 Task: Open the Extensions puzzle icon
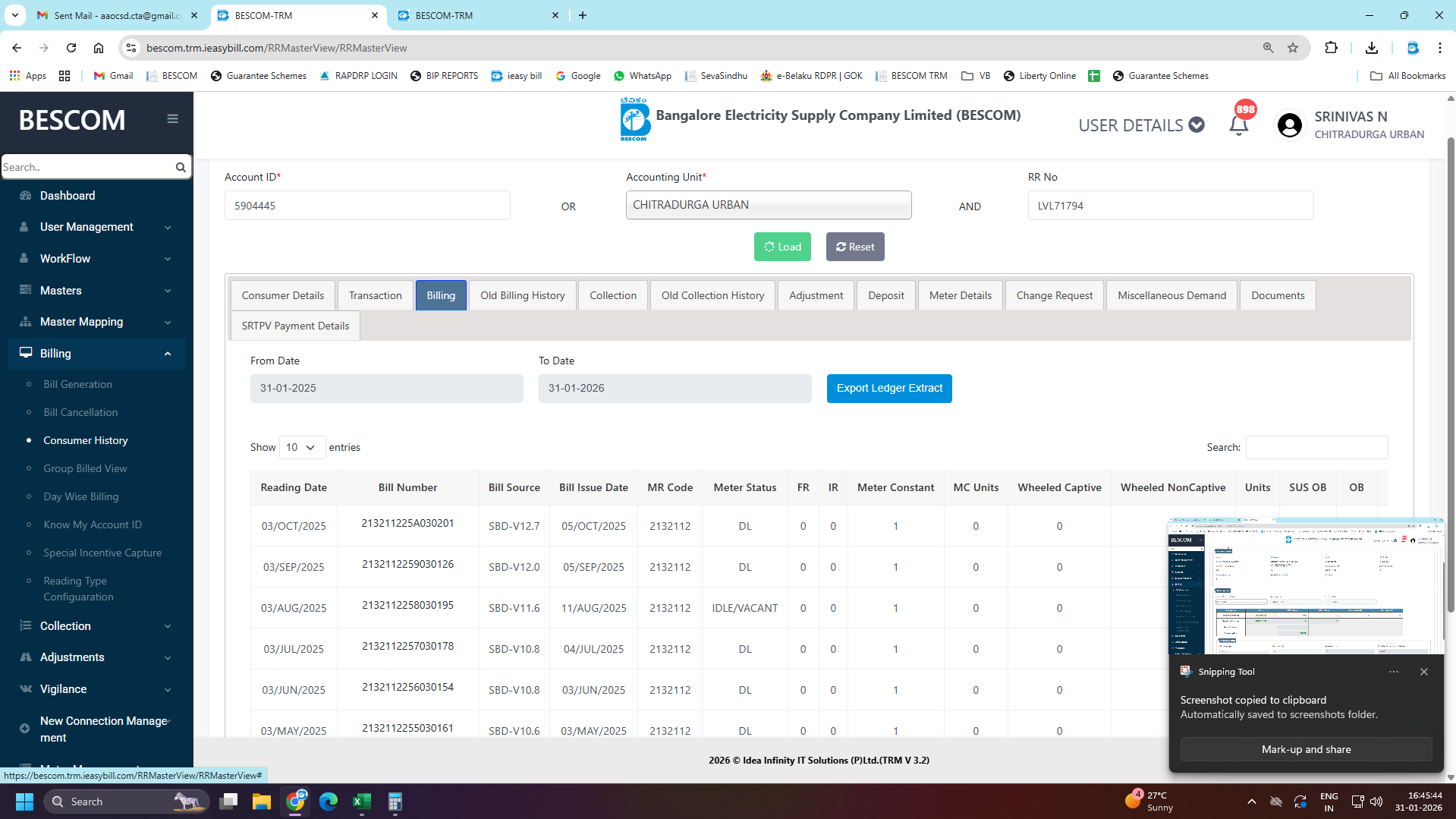coord(1331,48)
